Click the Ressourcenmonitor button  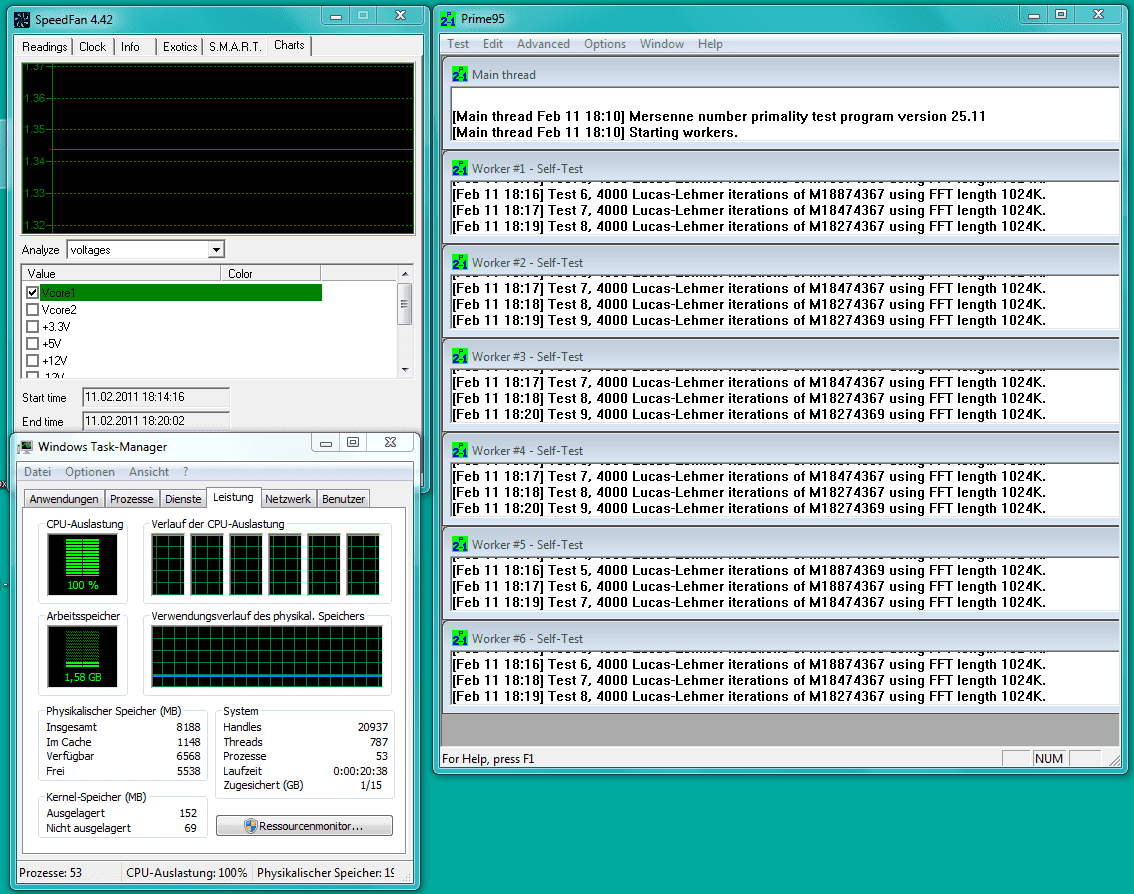click(304, 826)
